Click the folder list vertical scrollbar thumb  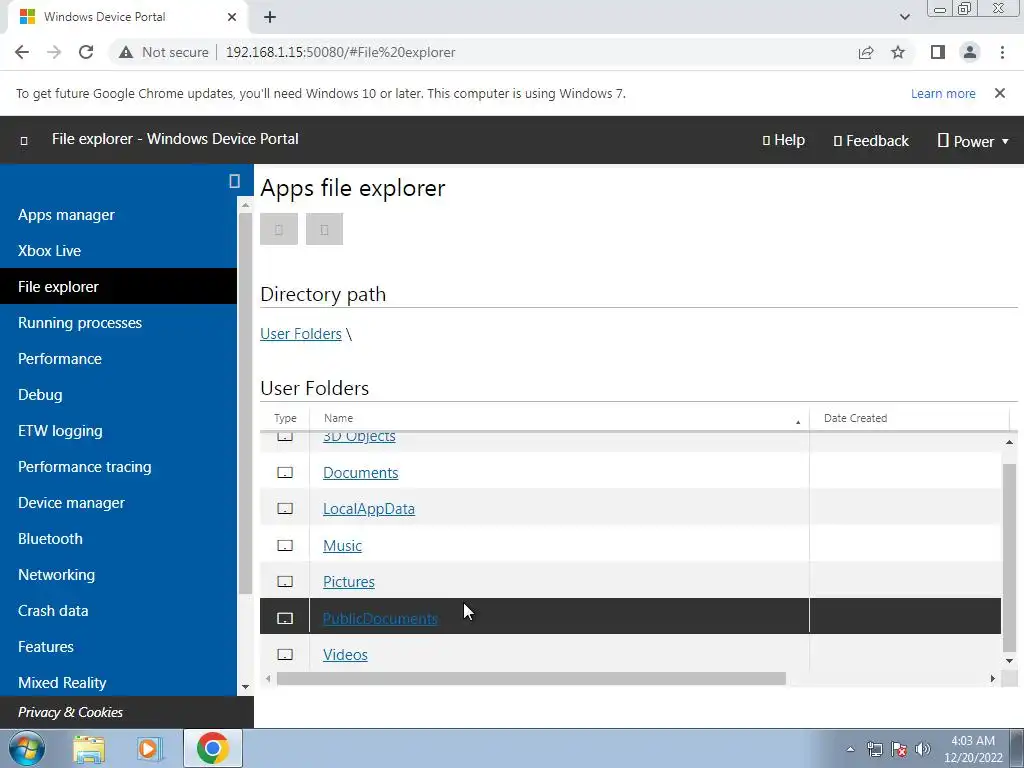1009,558
